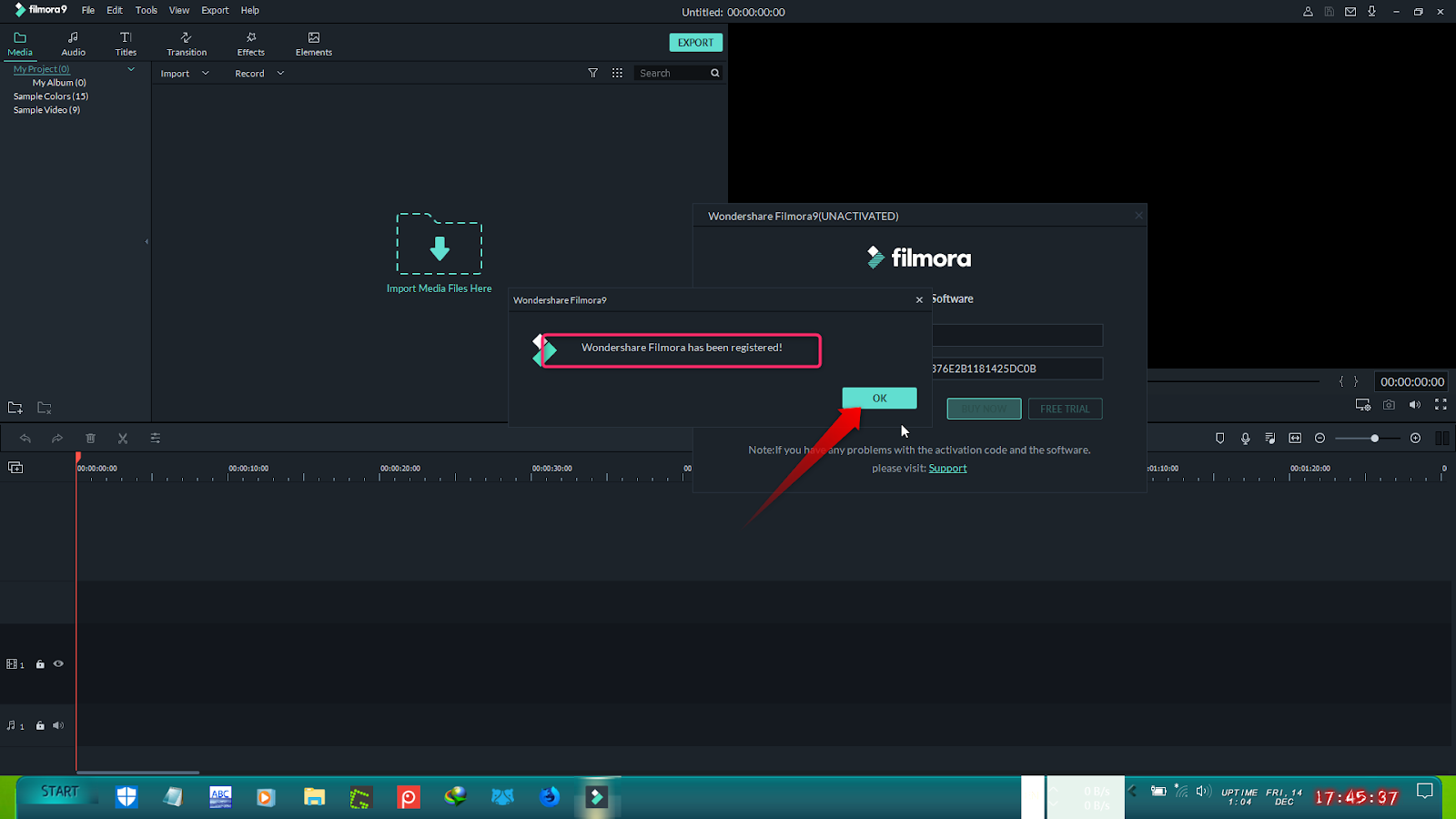The height and width of the screenshot is (819, 1456).
Task: Click the Split scissors icon
Action: (123, 439)
